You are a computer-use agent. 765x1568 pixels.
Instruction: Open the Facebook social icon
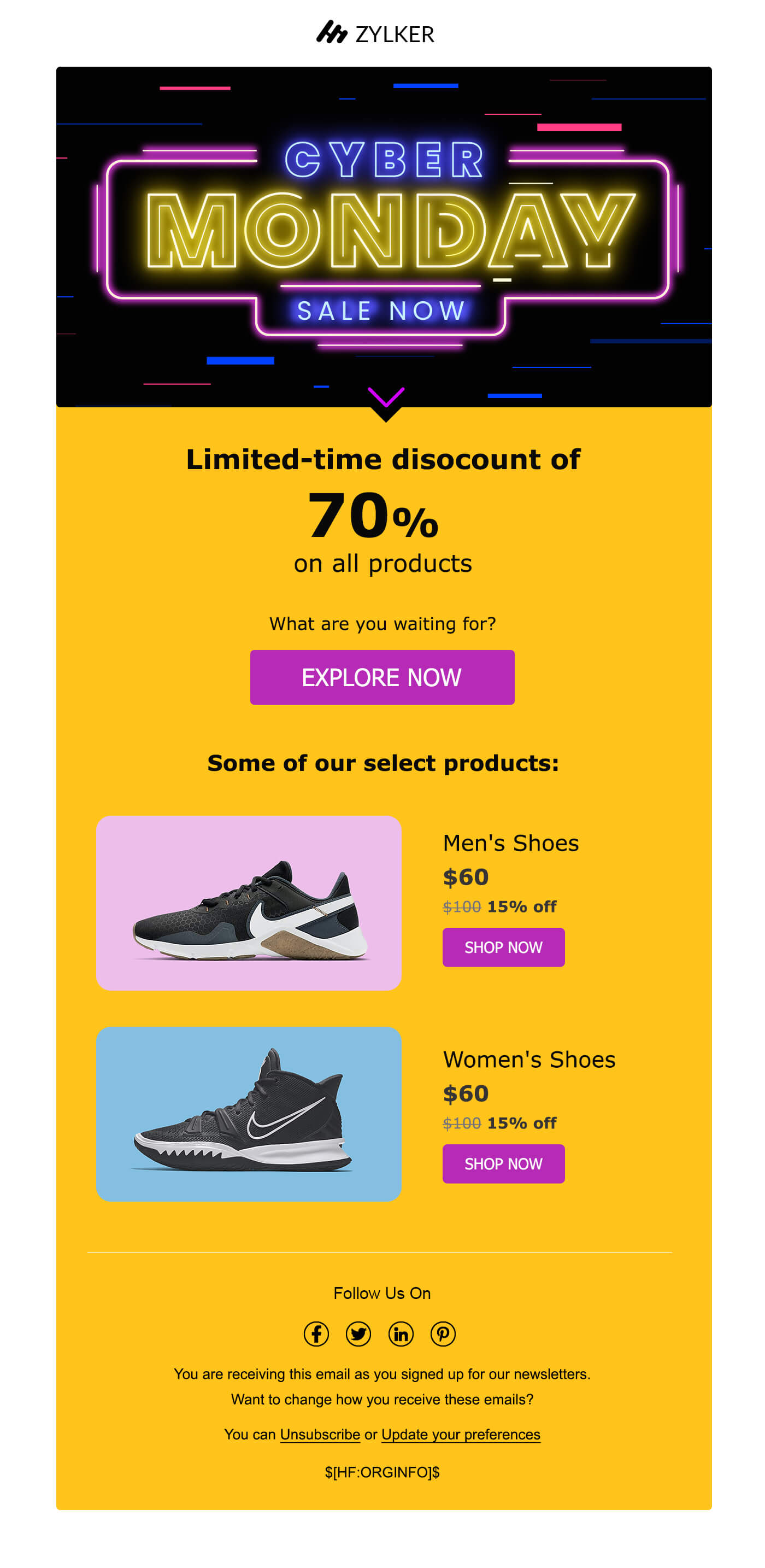pos(316,1333)
